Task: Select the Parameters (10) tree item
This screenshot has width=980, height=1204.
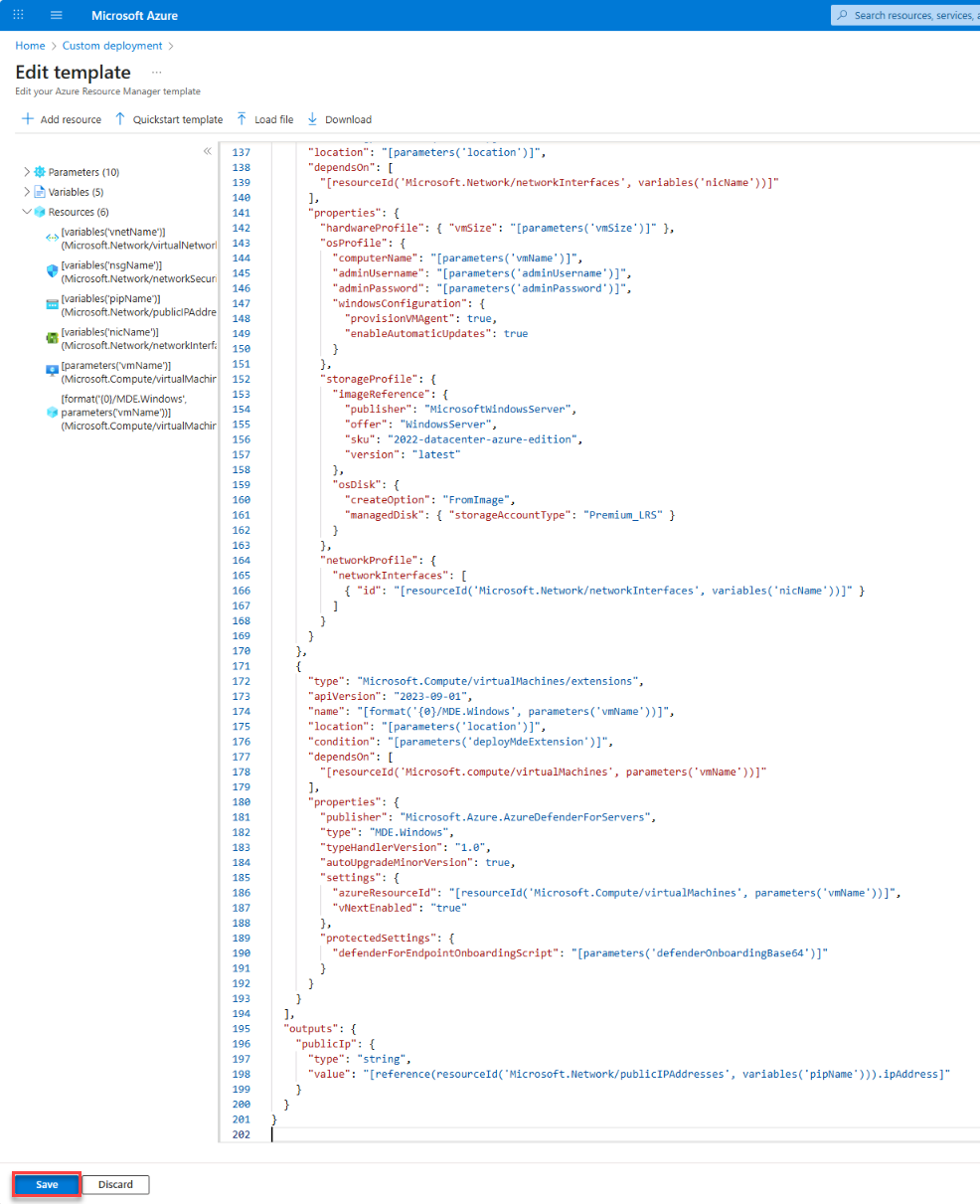Action: point(83,172)
